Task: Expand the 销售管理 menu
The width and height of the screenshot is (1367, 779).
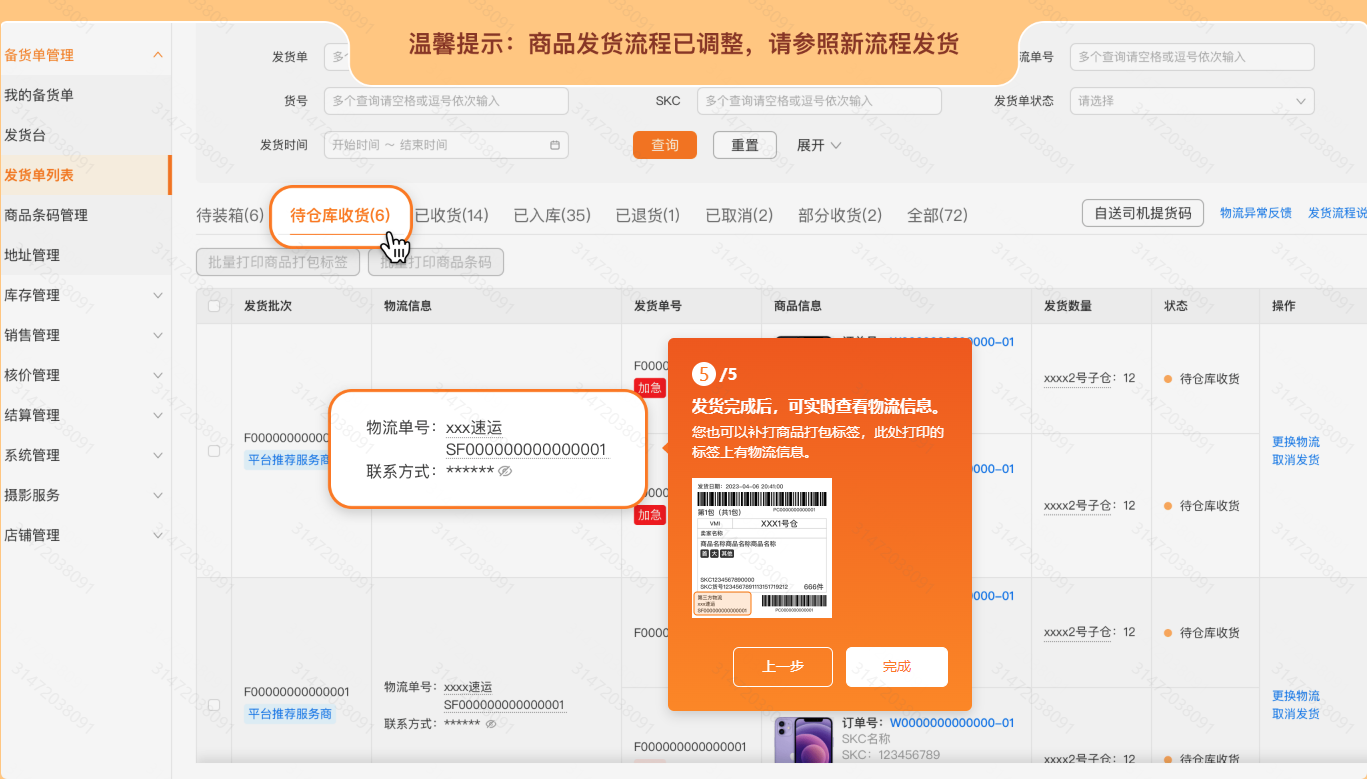Action: 85,335
